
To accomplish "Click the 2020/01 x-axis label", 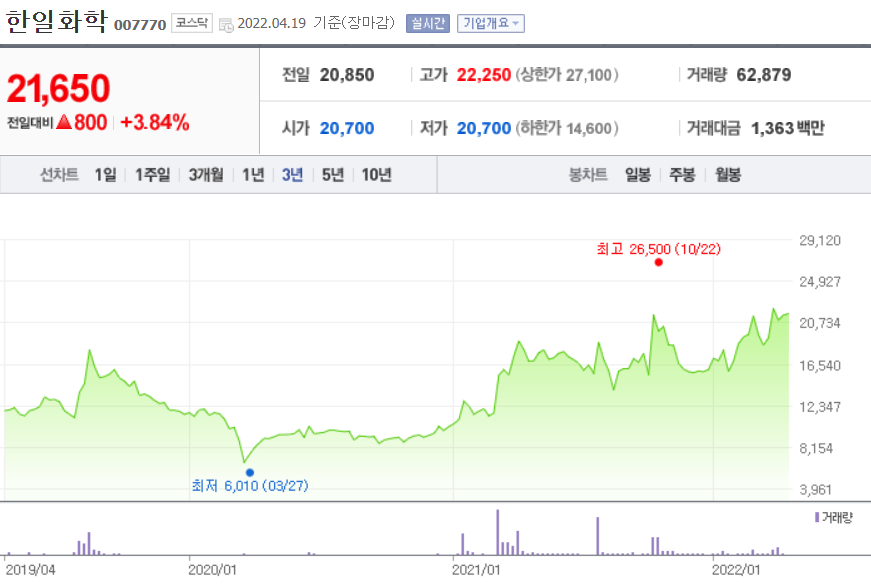I will click(x=212, y=570).
